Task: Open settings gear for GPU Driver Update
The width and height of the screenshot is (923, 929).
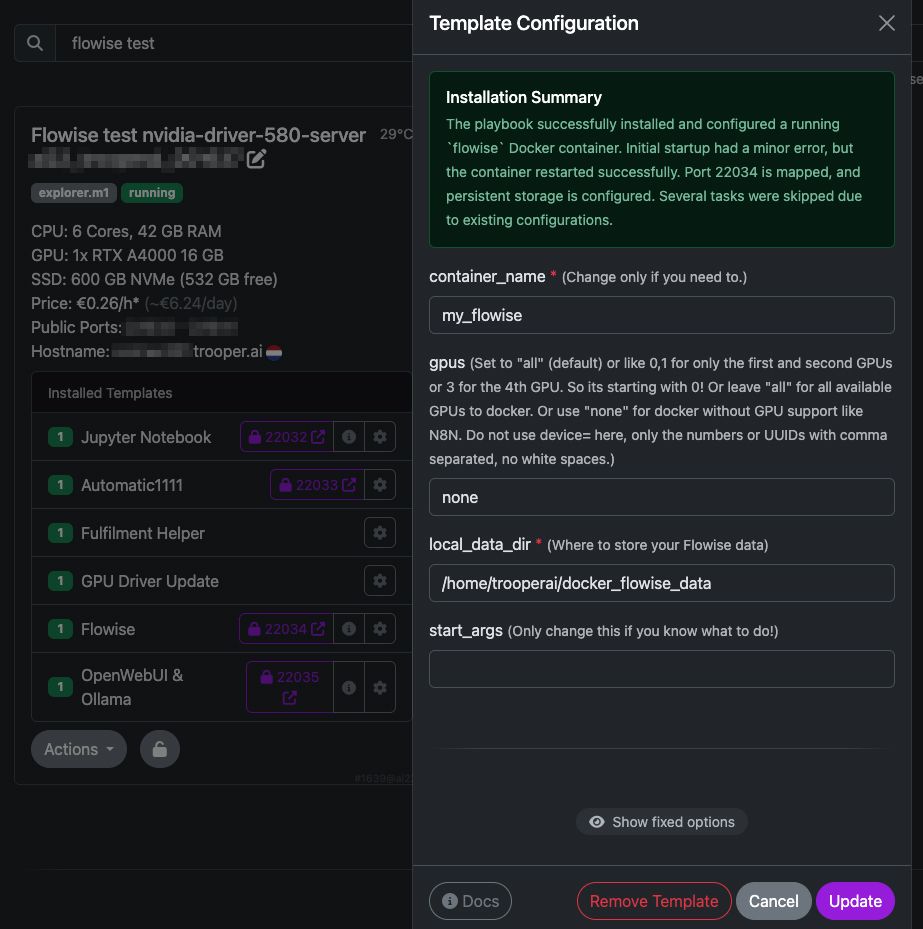Action: 380,580
